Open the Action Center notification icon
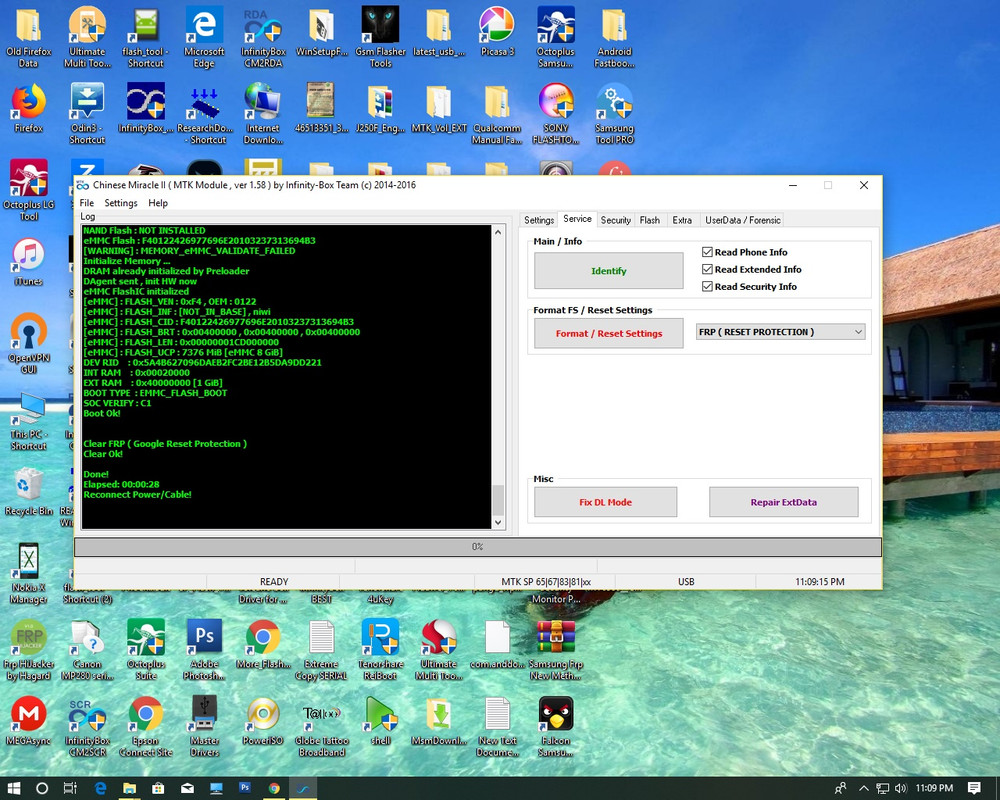The height and width of the screenshot is (800, 1000). (974, 788)
